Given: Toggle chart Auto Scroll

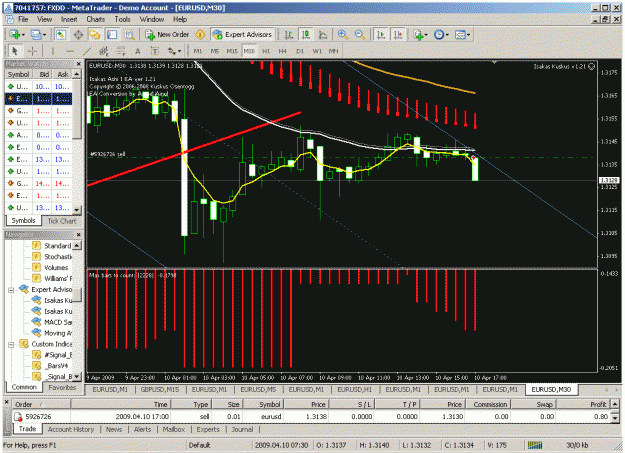Looking at the screenshot, I should (381, 35).
